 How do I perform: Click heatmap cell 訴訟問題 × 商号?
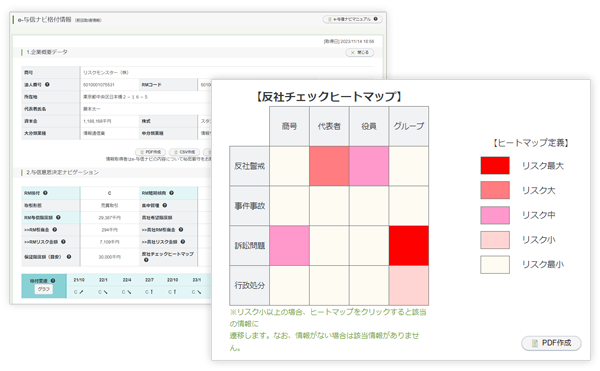tap(289, 246)
